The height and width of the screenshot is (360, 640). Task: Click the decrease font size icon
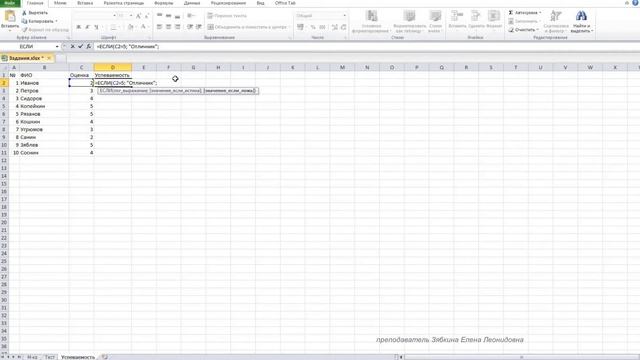tap(147, 16)
